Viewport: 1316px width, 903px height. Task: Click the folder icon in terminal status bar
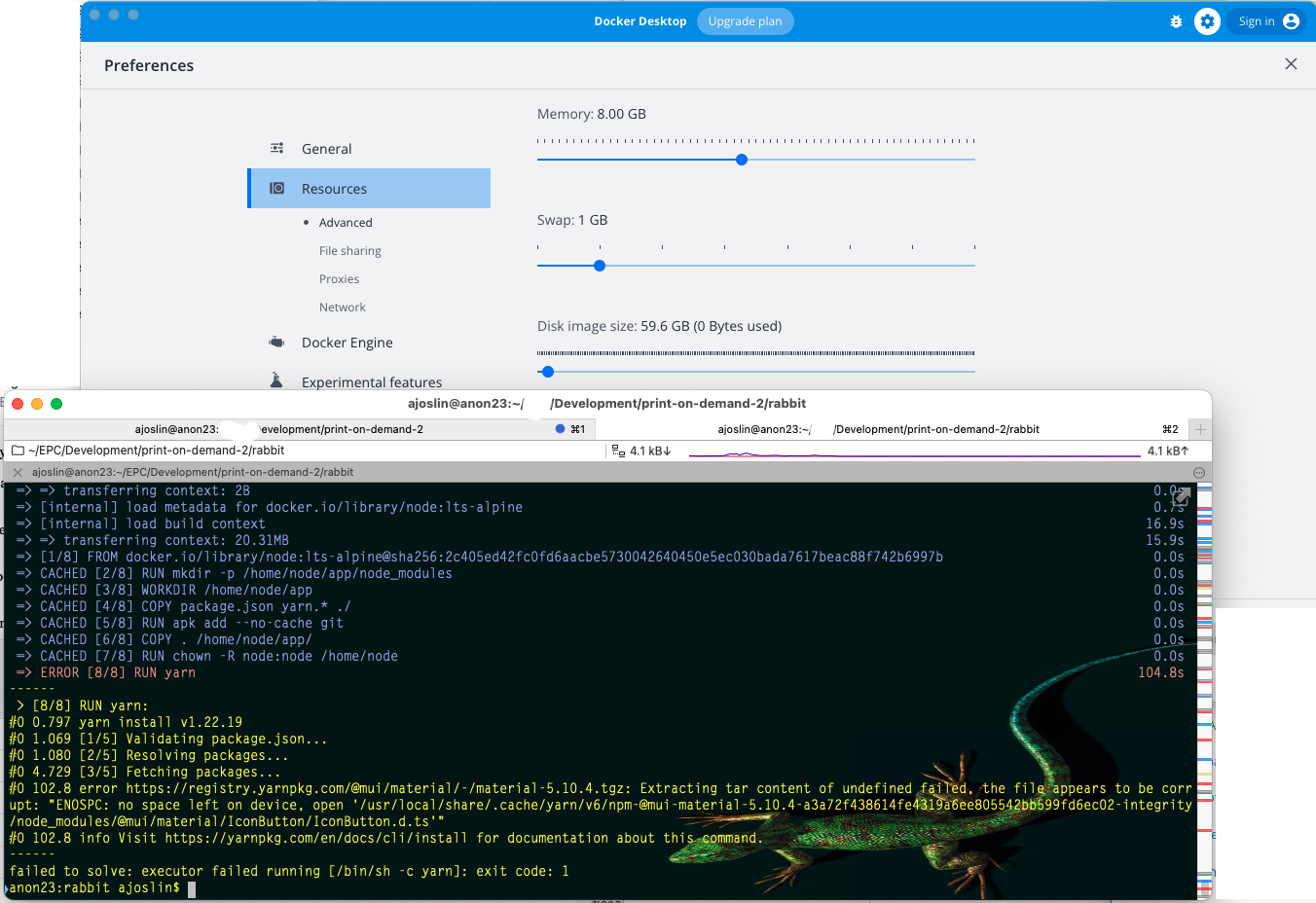point(18,451)
